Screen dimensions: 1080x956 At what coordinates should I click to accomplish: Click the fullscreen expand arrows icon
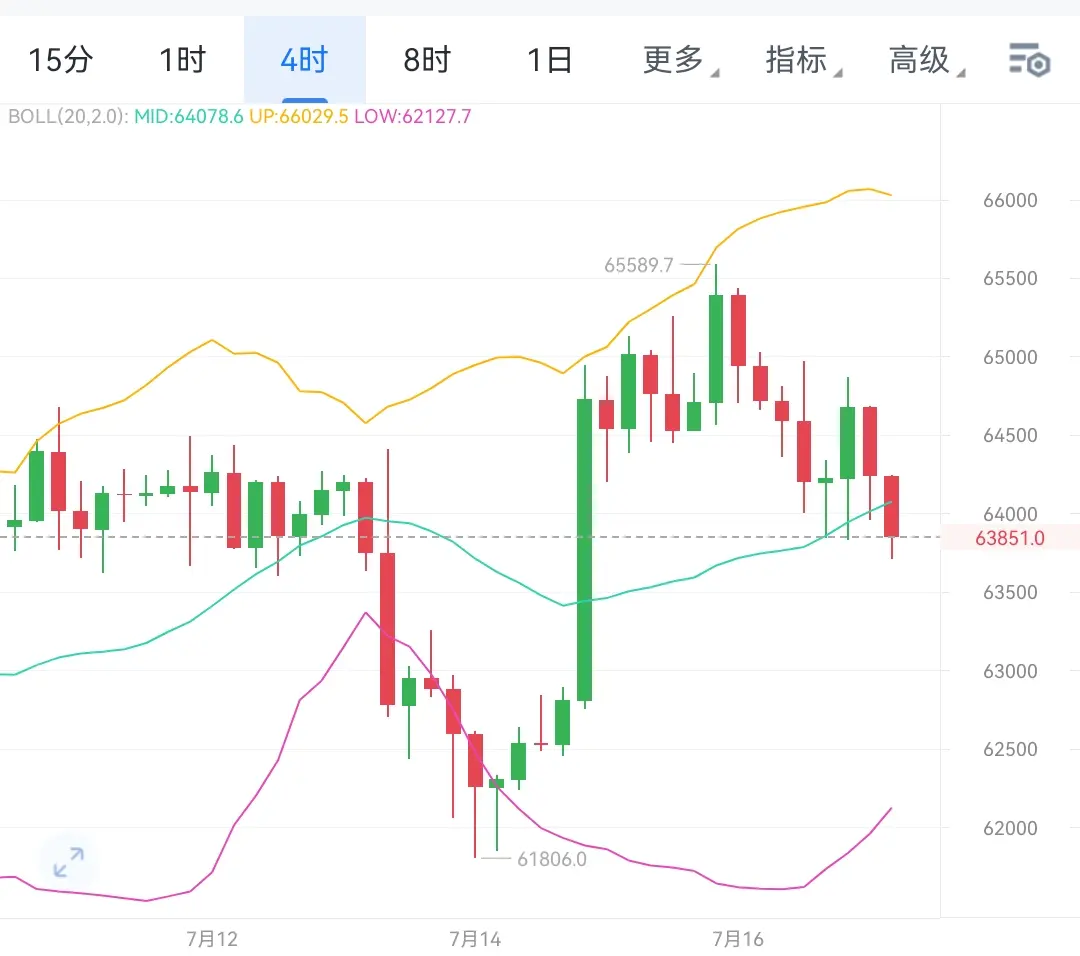pyautogui.click(x=69, y=862)
